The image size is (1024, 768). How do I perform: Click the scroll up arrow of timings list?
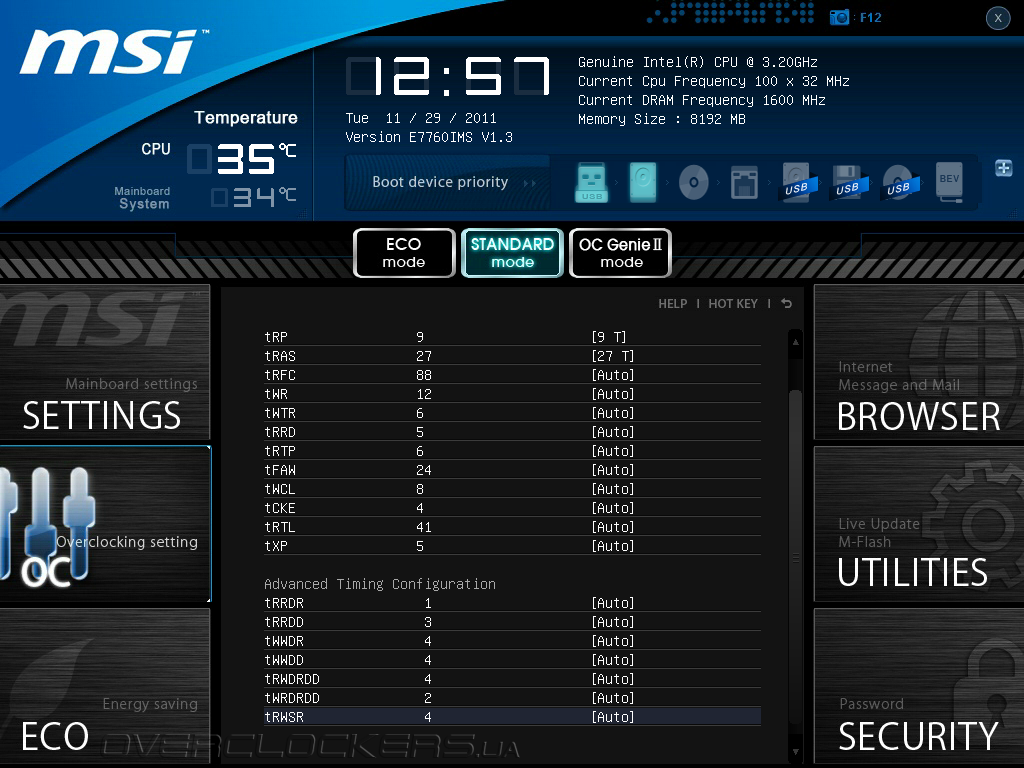[x=795, y=342]
